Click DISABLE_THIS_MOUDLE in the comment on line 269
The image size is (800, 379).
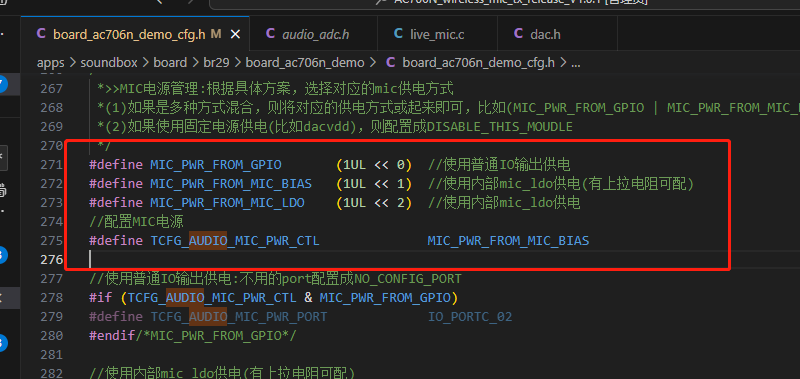(500, 127)
